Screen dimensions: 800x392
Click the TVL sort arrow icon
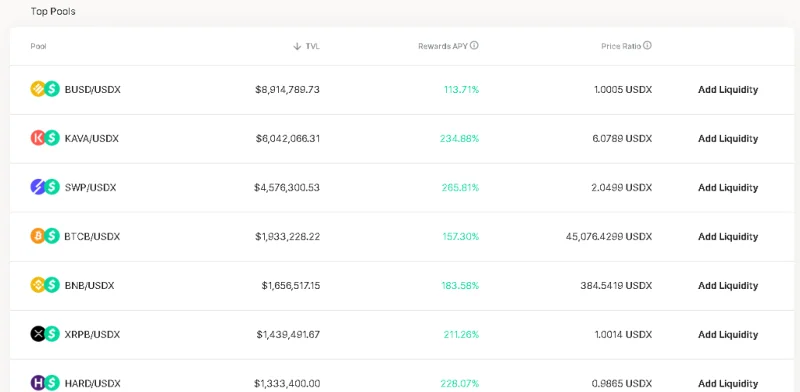click(297, 46)
